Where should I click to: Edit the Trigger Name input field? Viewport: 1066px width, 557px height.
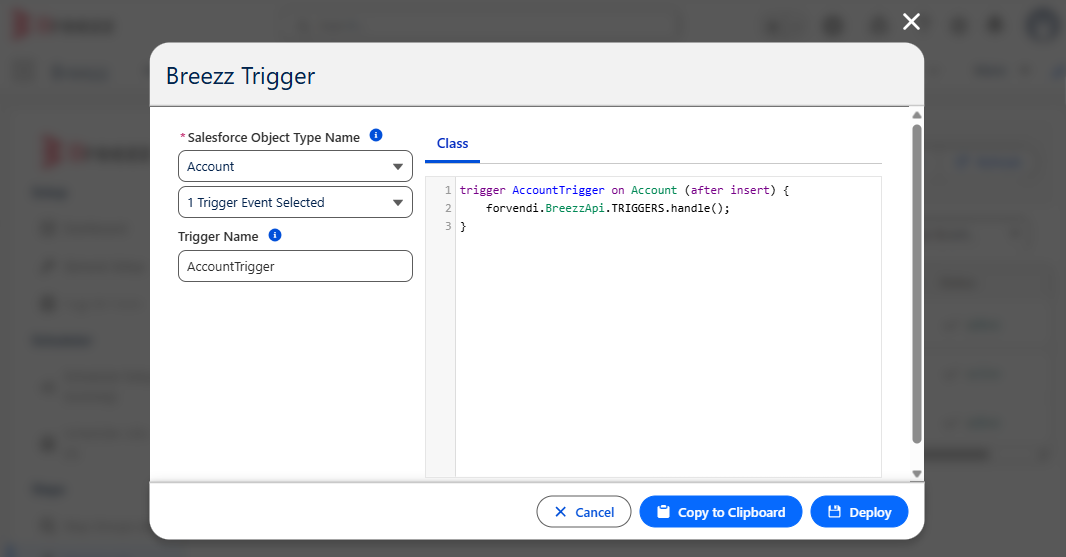point(295,266)
